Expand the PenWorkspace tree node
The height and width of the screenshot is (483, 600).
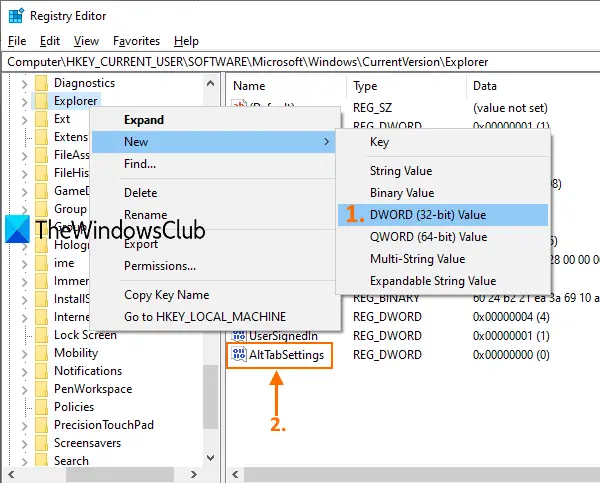click(x=25, y=390)
